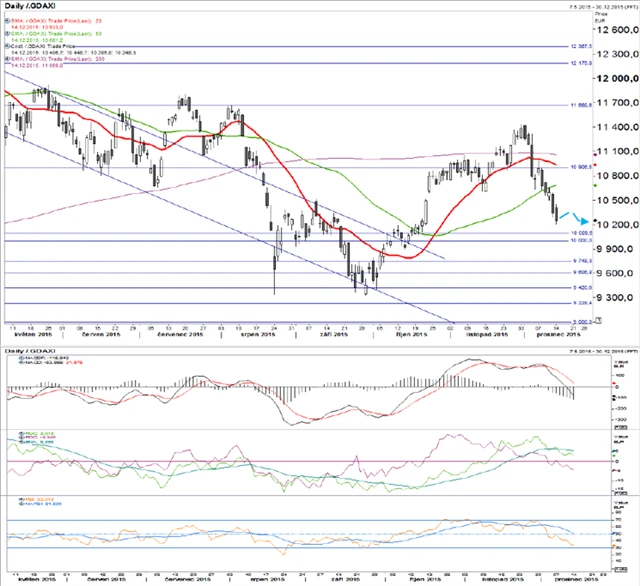Toggle the purple ROC legend icon
Image resolution: width=640 pixels, height=586 pixels.
pyautogui.click(x=21, y=437)
